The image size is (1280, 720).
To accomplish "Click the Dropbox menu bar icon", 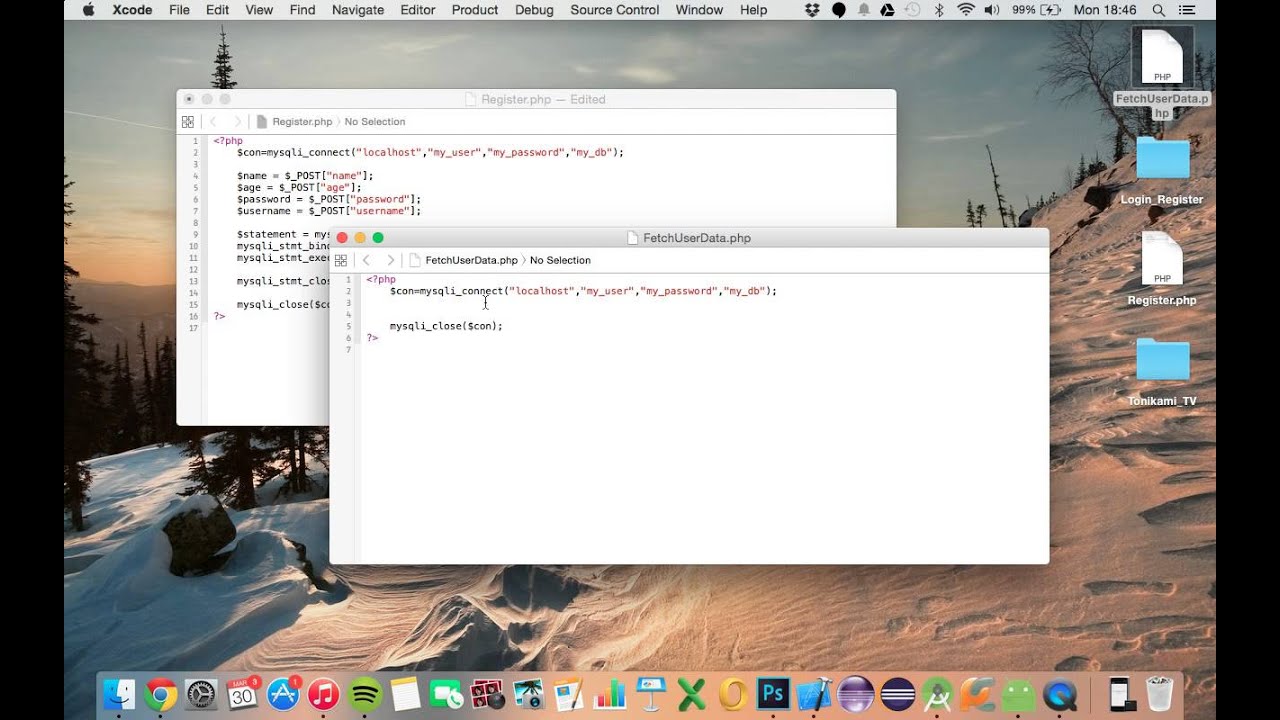I will (812, 10).
